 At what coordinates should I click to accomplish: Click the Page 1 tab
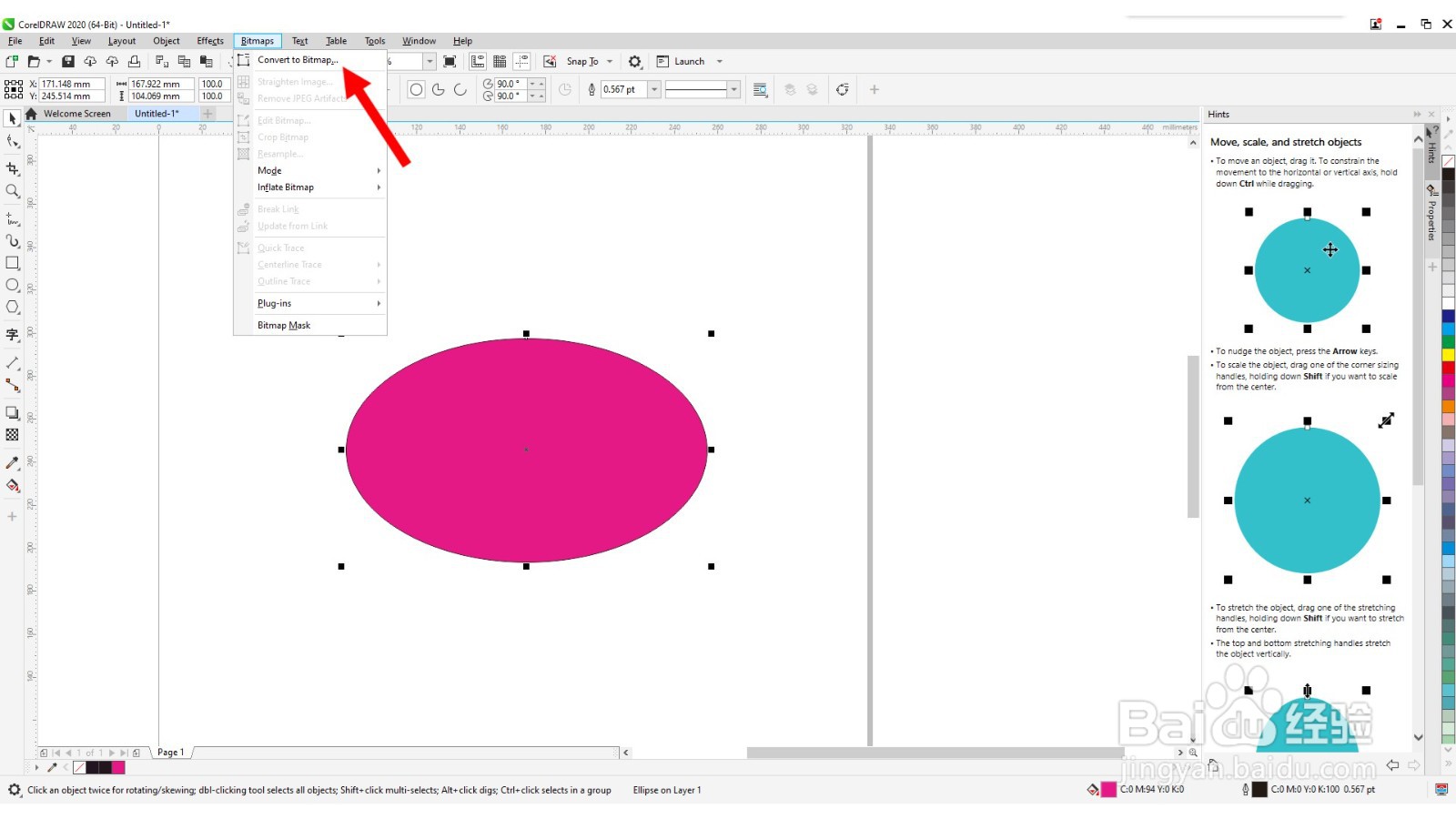171,753
